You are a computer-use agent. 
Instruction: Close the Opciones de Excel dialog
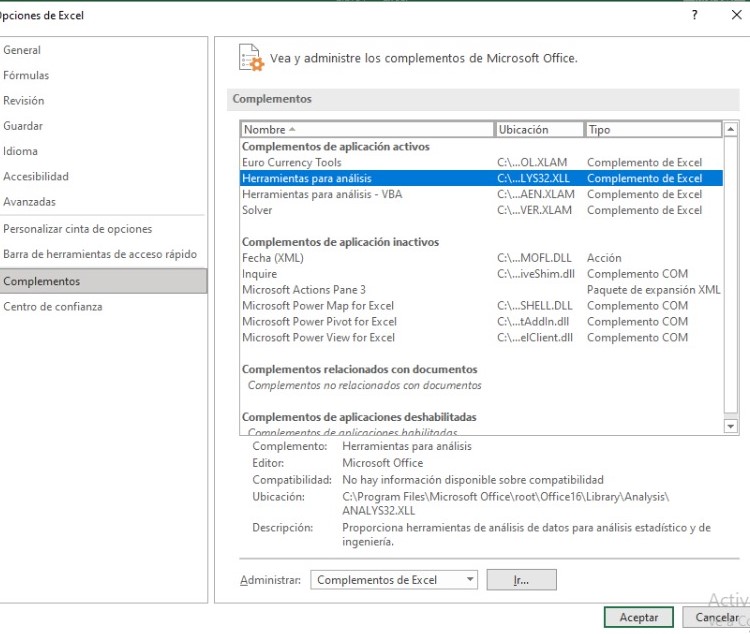point(737,15)
